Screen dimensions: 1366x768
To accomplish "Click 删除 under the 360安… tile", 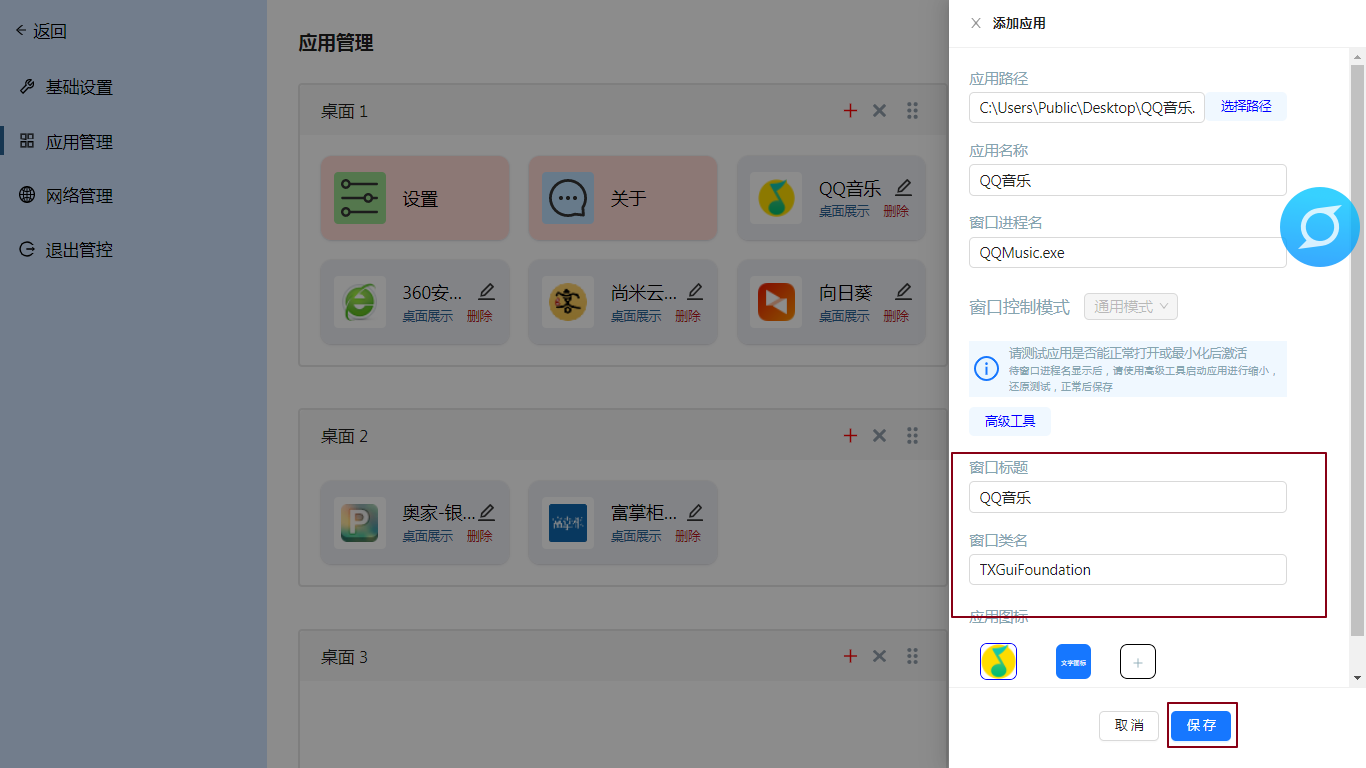I will coord(480,316).
